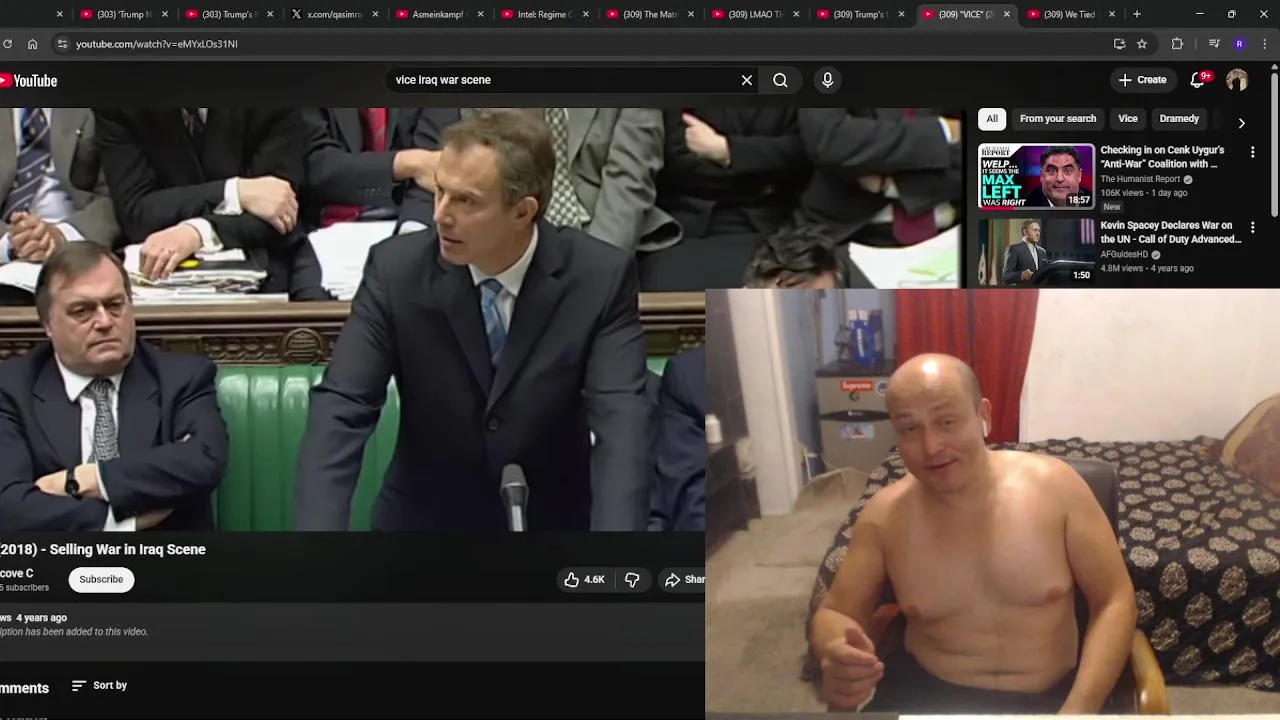Open the notifications bell
The height and width of the screenshot is (720, 1280).
[1198, 80]
